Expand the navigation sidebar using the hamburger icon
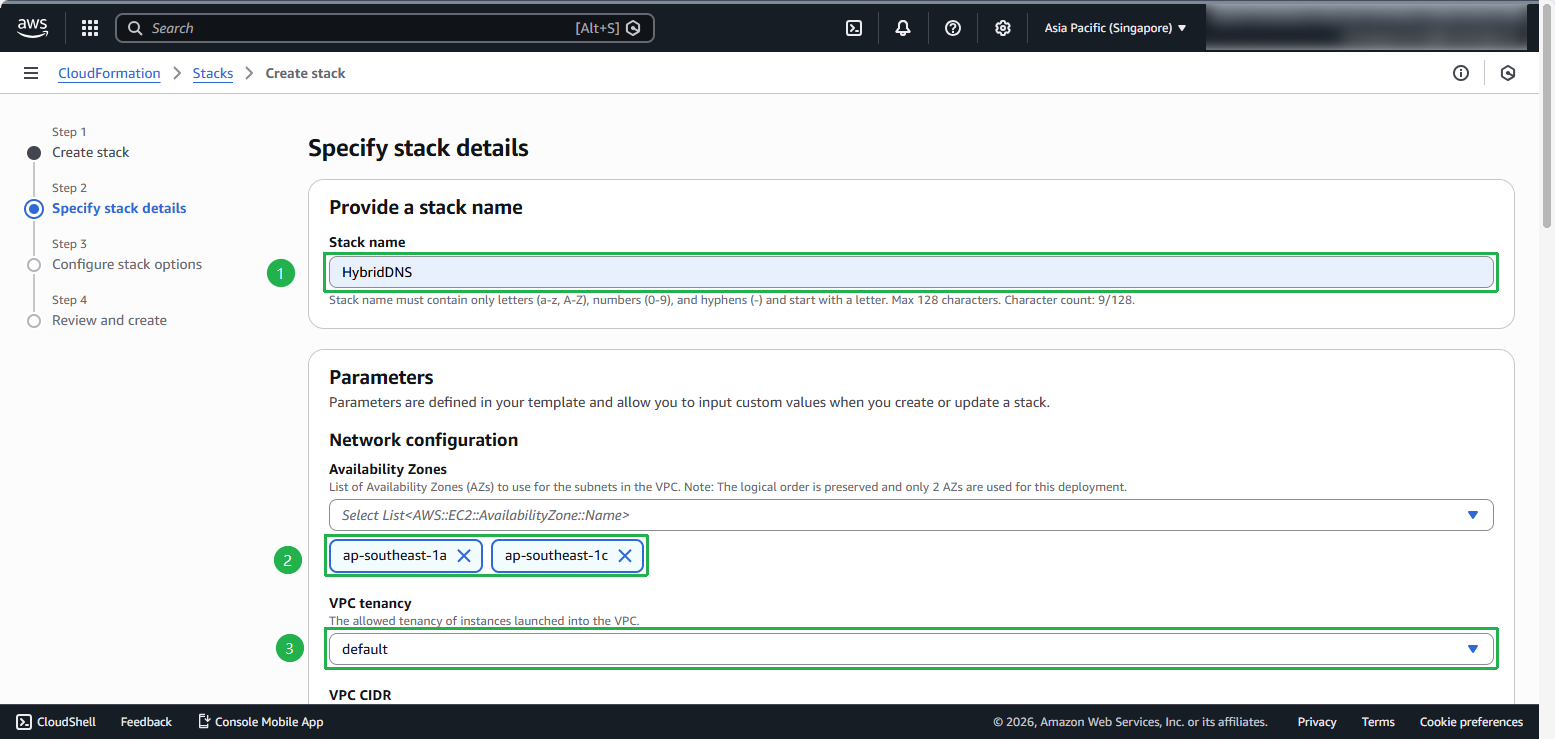Image resolution: width=1555 pixels, height=739 pixels. coord(31,72)
